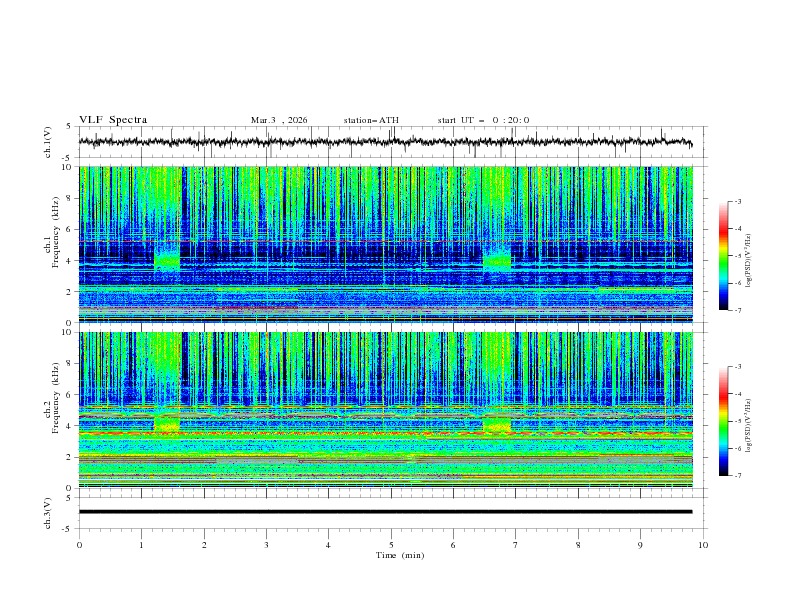Screen dimensions: 792x612
Task: Click the "3" tick label on the Time axis
Action: (266, 545)
